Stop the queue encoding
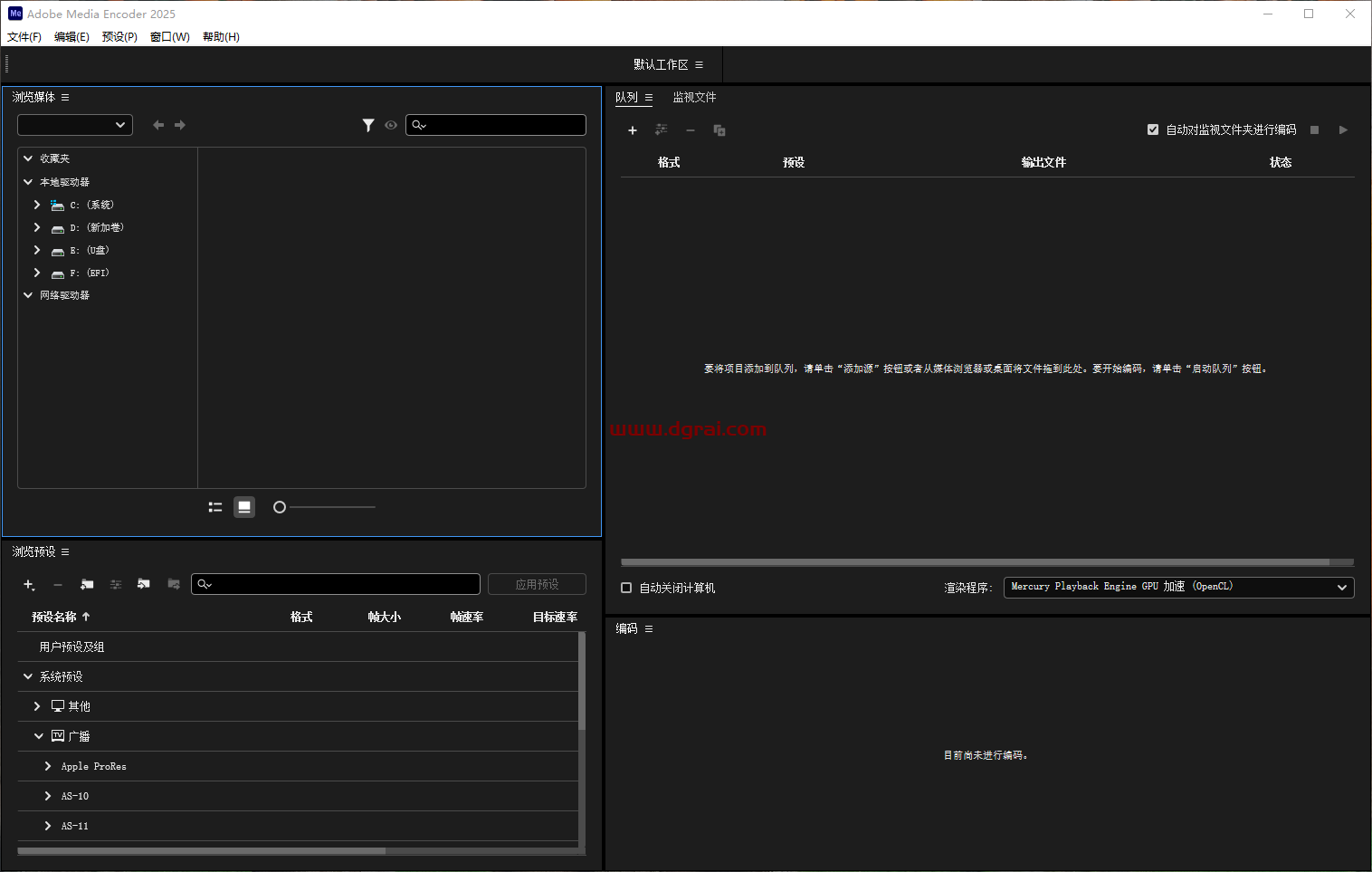 (1315, 130)
